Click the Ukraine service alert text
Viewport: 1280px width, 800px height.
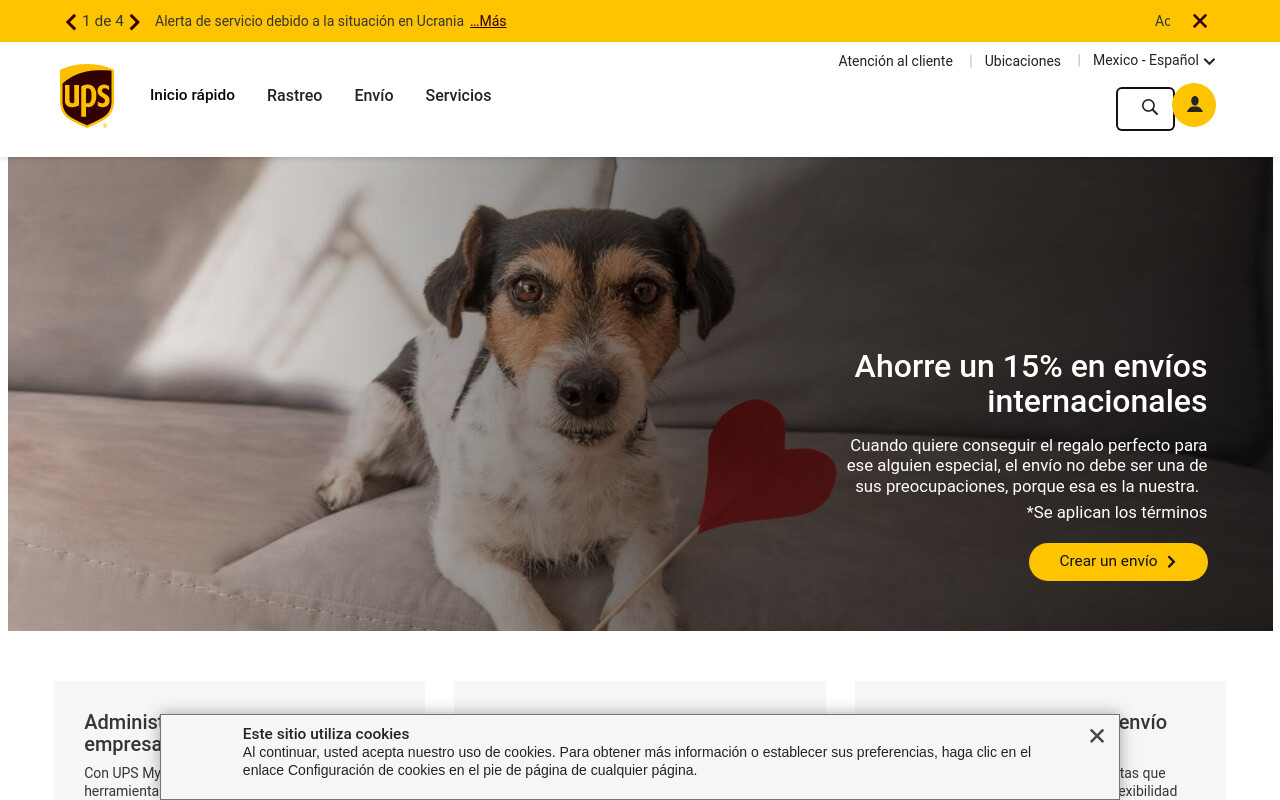[309, 21]
